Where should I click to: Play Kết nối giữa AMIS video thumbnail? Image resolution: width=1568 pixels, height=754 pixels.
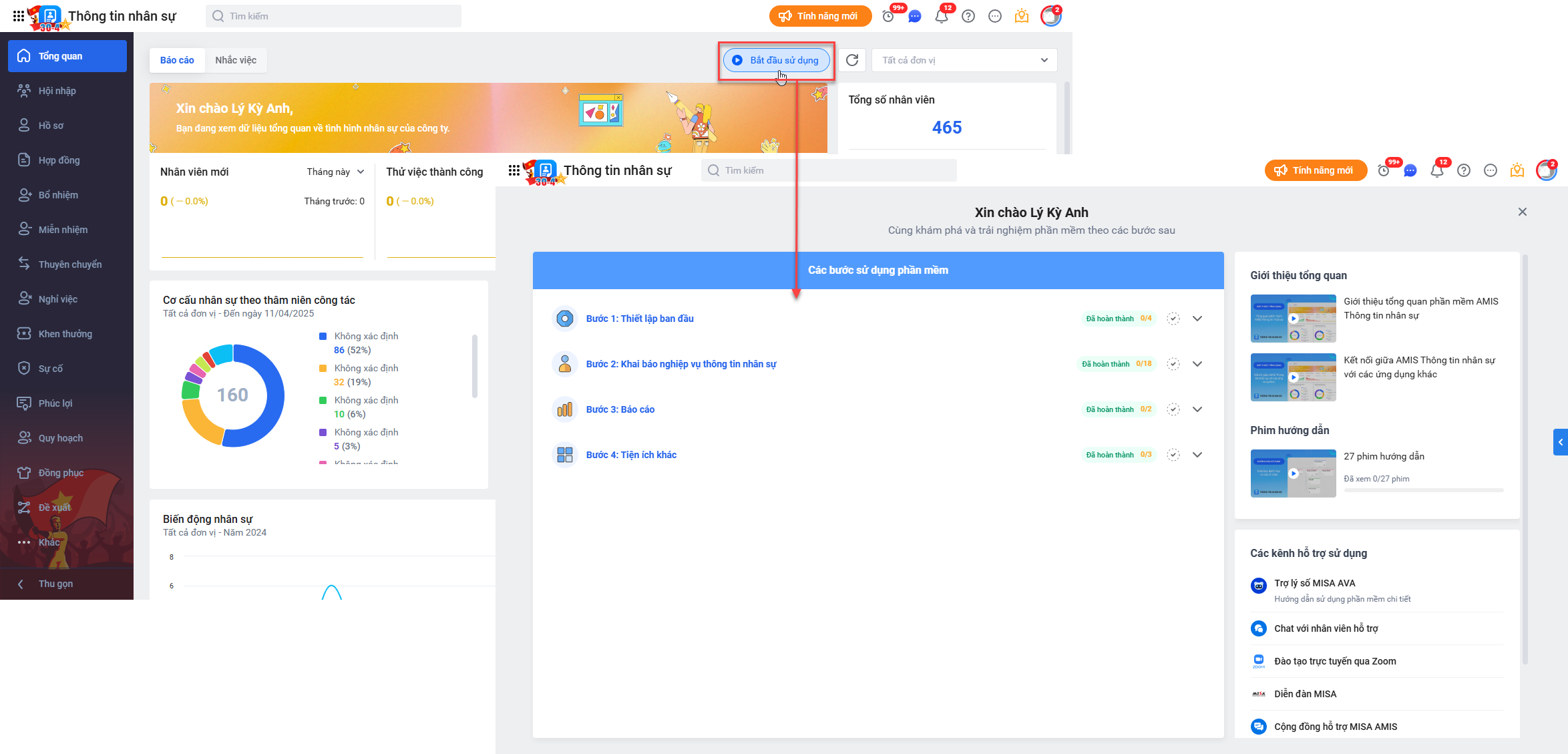(1294, 377)
